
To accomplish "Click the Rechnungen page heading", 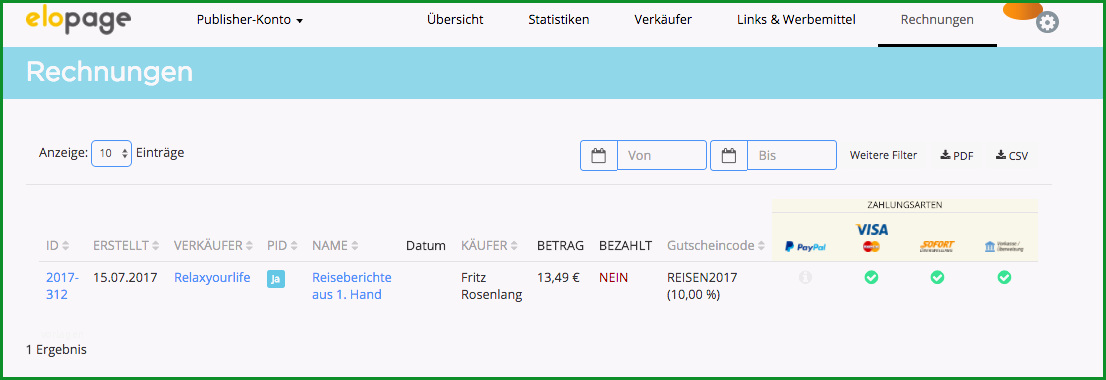I will (x=109, y=73).
